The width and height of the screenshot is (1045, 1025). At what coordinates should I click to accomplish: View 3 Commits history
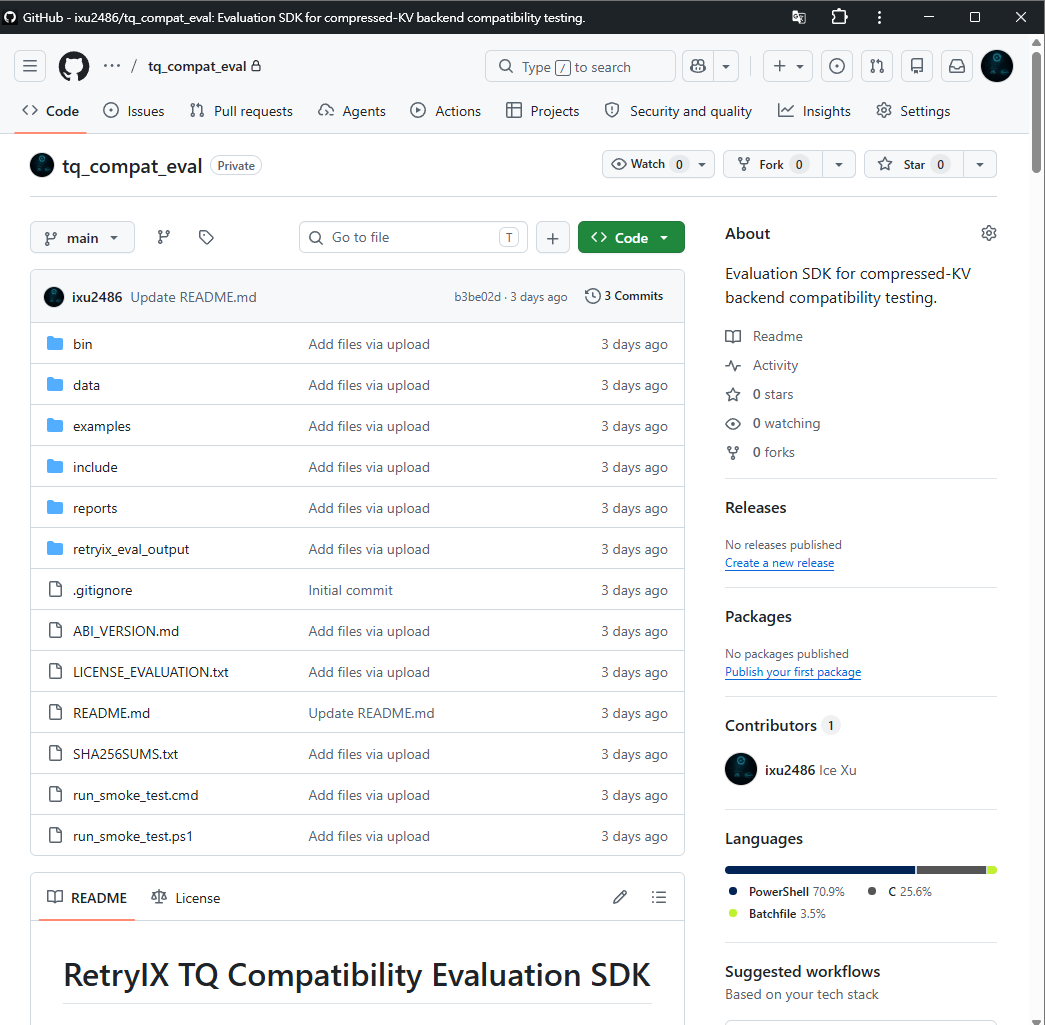tap(624, 296)
